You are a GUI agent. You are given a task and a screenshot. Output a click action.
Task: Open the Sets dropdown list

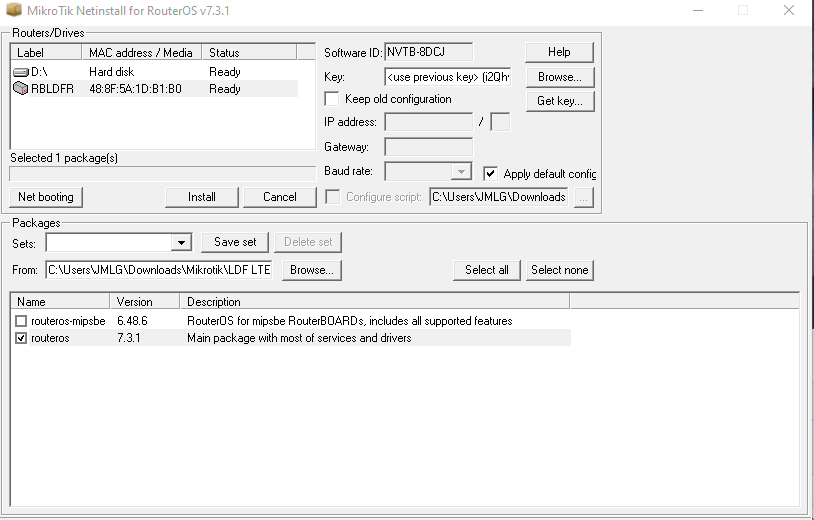[x=181, y=242]
